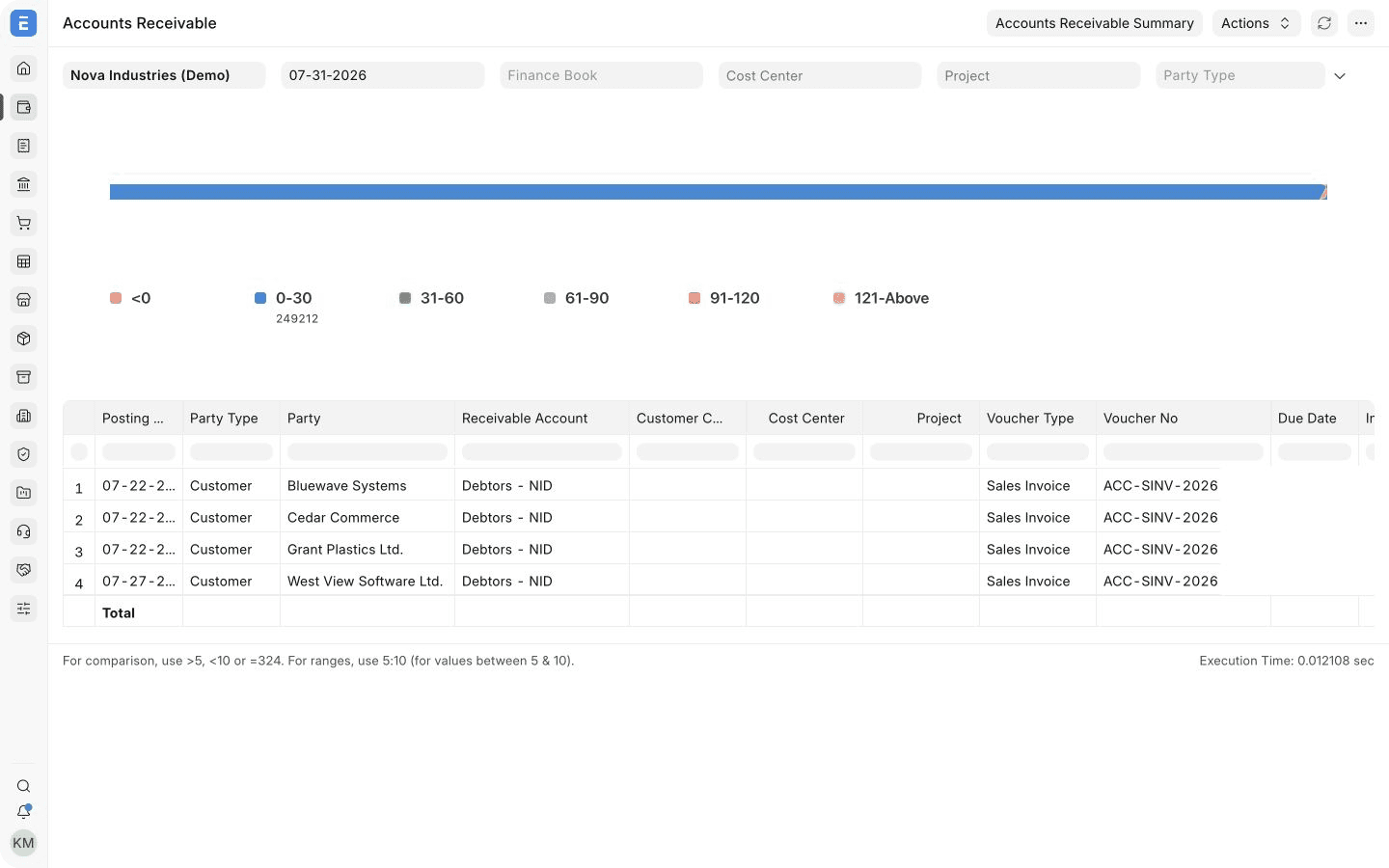This screenshot has height=868, width=1389.
Task: Open the Home icon in the sidebar
Action: click(23, 68)
